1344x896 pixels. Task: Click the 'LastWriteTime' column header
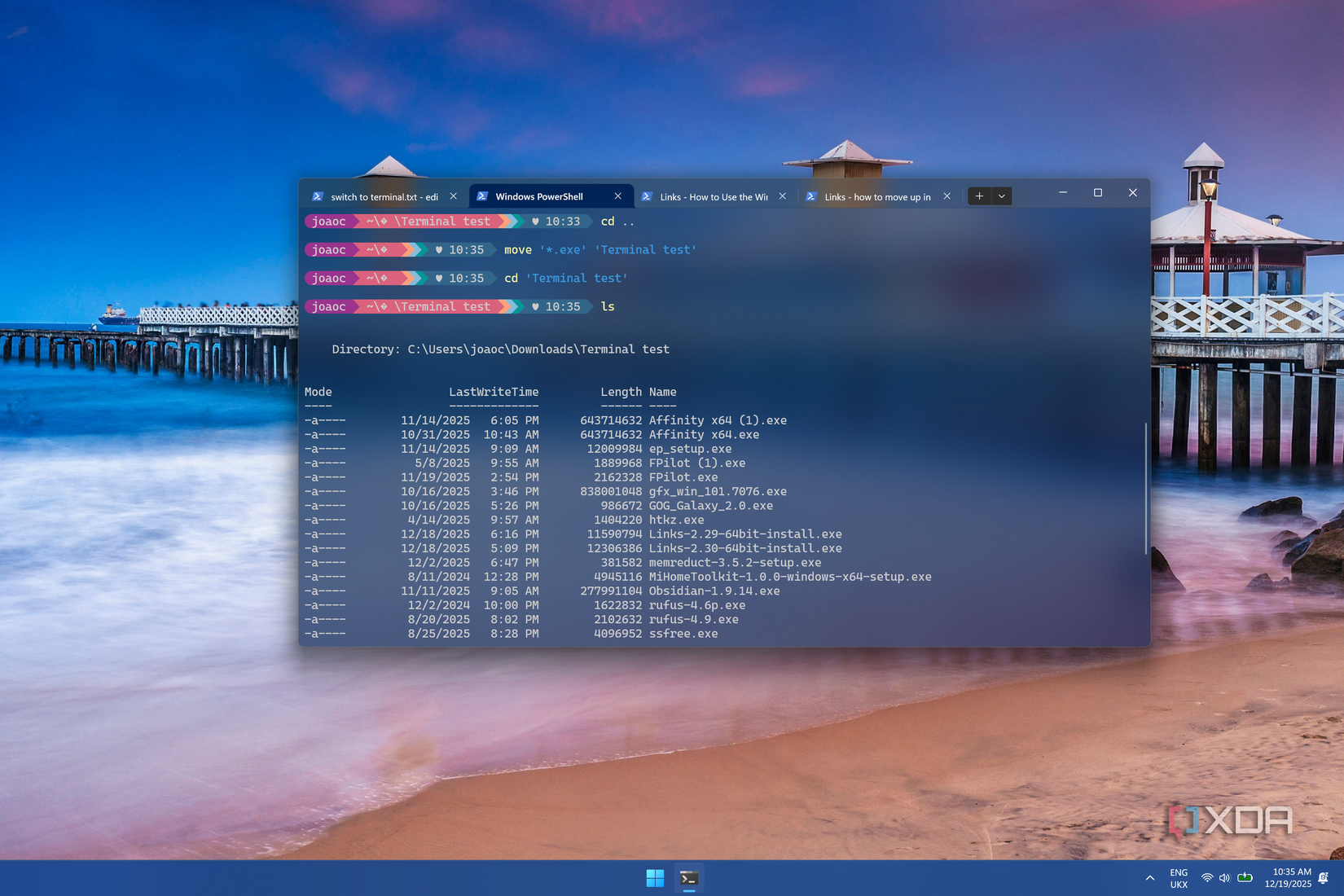click(x=494, y=392)
